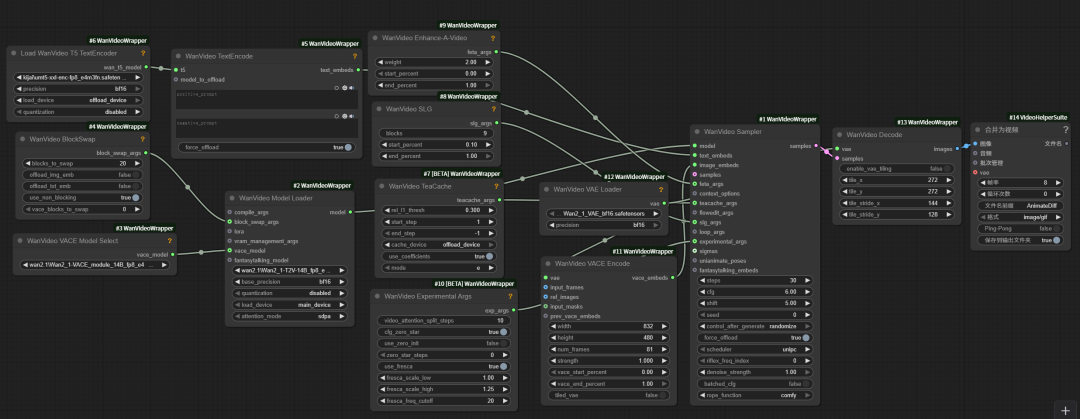This screenshot has width=1080, height=419.
Task: Open attention_mode dropdown in Model Loader
Action: pyautogui.click(x=290, y=316)
